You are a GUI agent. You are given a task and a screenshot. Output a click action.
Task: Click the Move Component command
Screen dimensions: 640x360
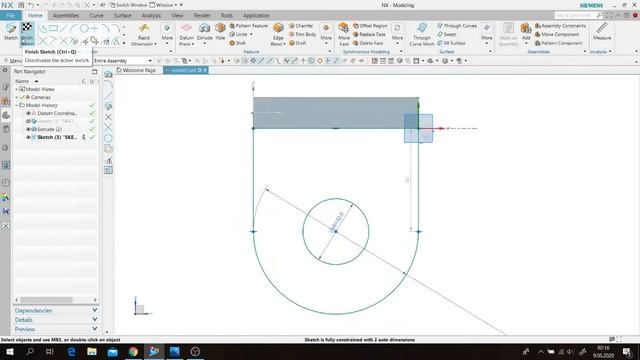click(557, 34)
